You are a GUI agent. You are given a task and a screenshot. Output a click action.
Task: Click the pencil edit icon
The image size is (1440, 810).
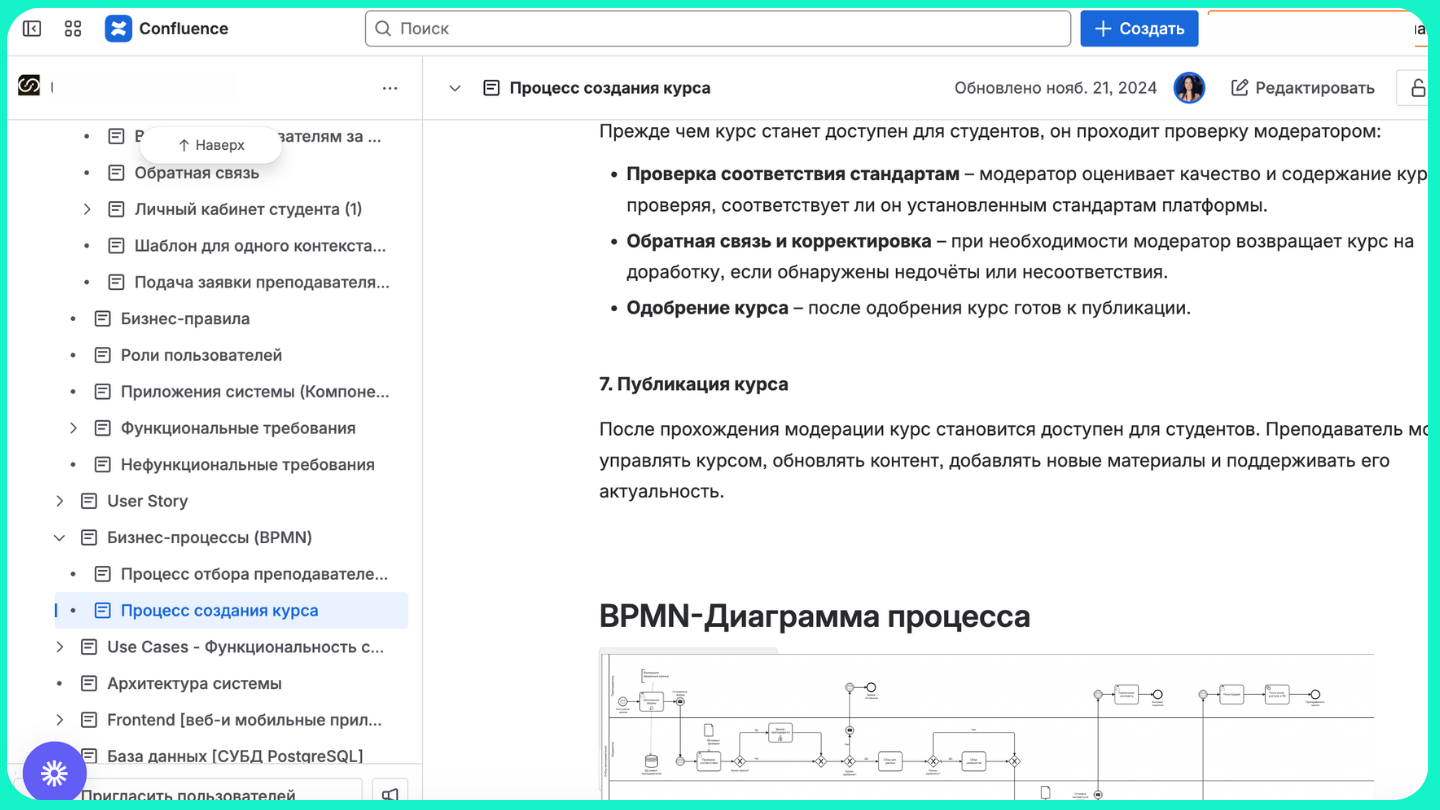[x=1239, y=88]
